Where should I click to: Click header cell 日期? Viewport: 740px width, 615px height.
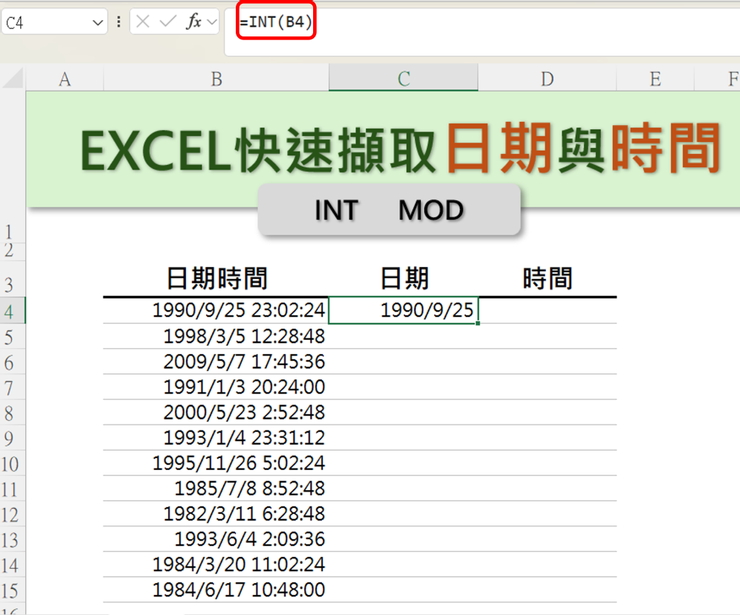tap(404, 278)
